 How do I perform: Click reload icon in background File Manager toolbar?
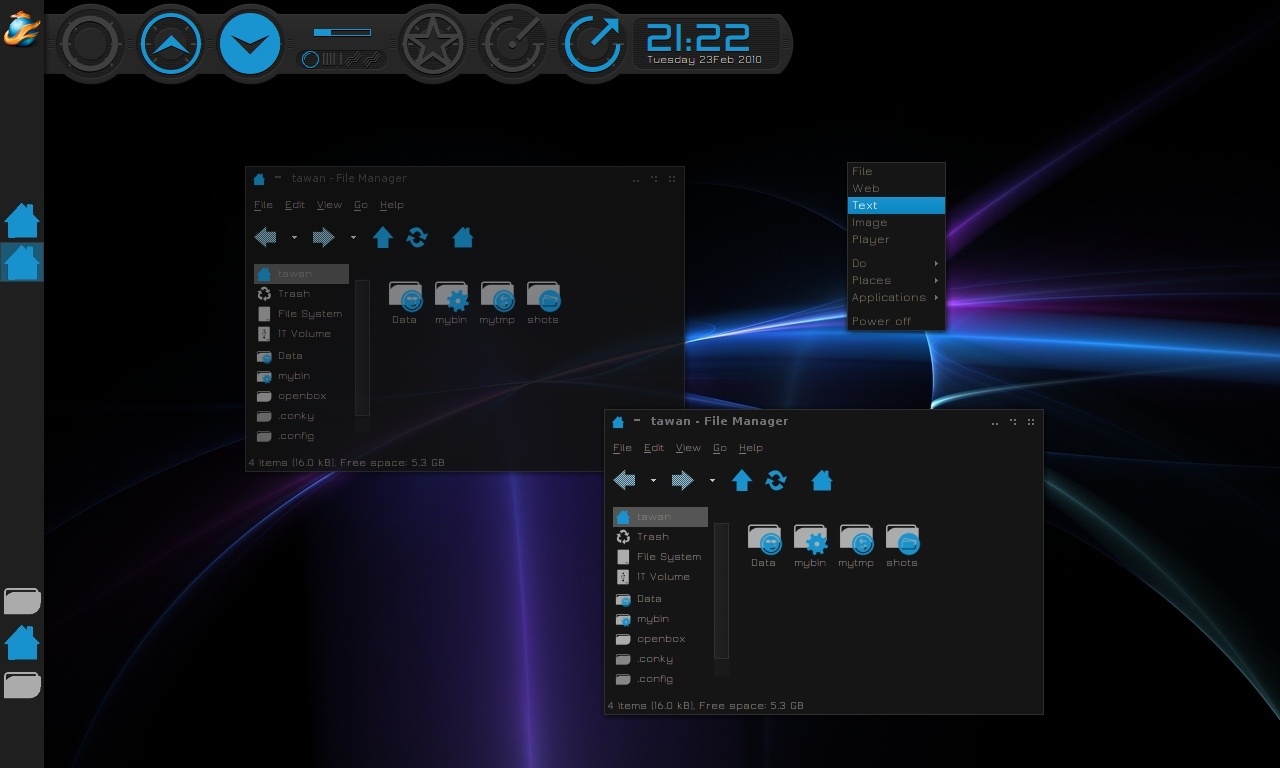[417, 238]
